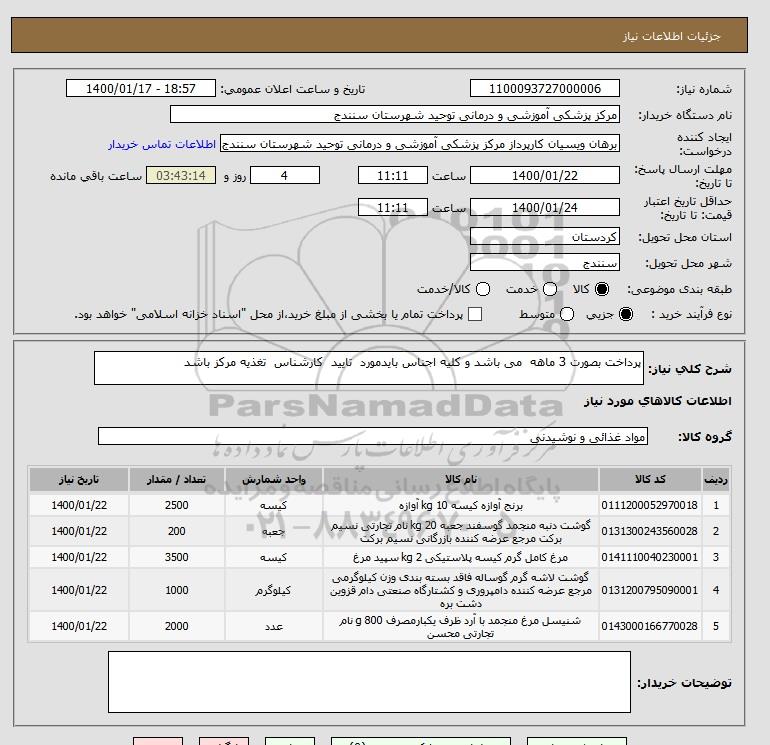Click the response deadline date 1400/01/22 field
Screen dimensions: 770x745
(545, 175)
